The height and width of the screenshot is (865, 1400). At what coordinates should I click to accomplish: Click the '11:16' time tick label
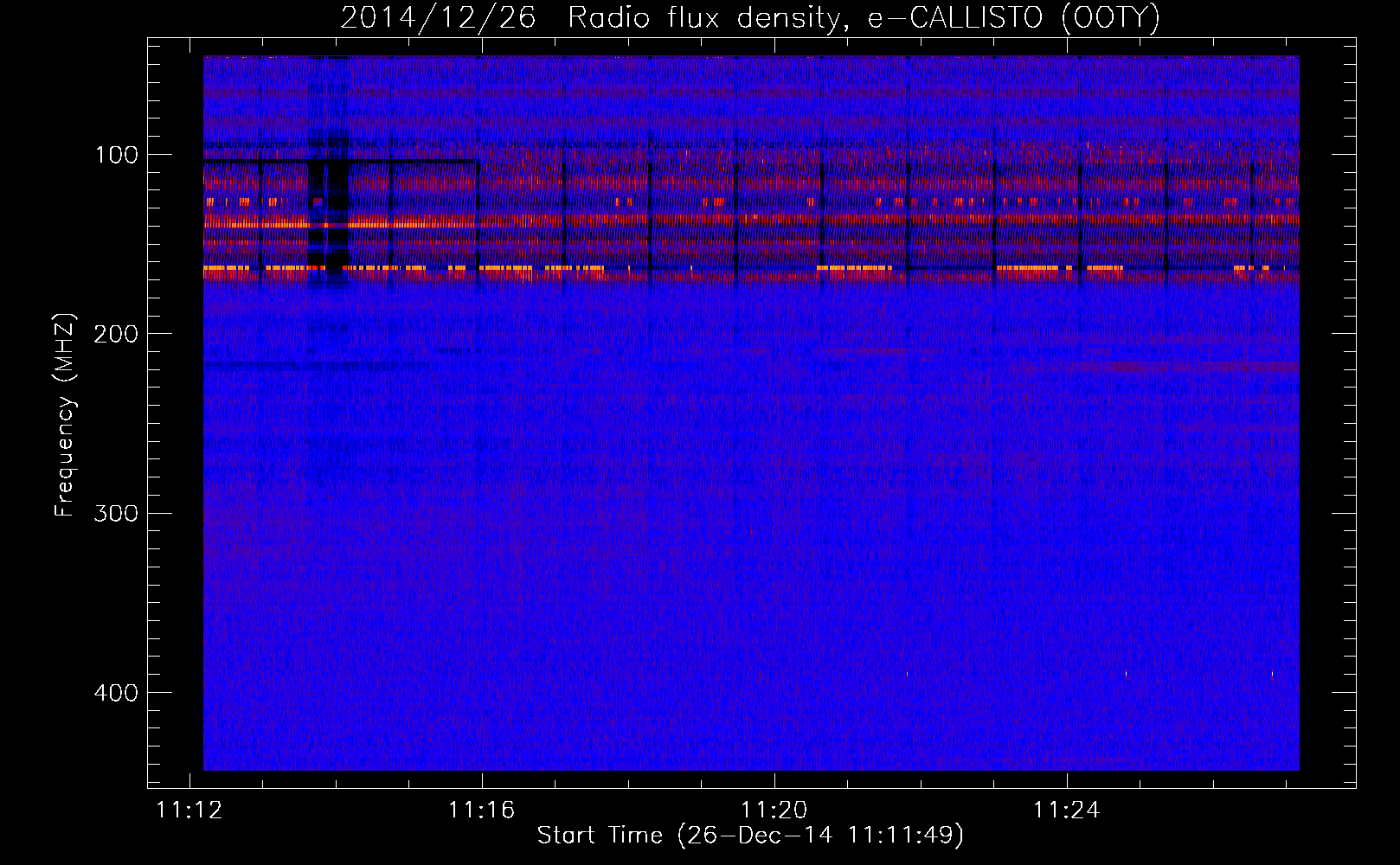(481, 811)
